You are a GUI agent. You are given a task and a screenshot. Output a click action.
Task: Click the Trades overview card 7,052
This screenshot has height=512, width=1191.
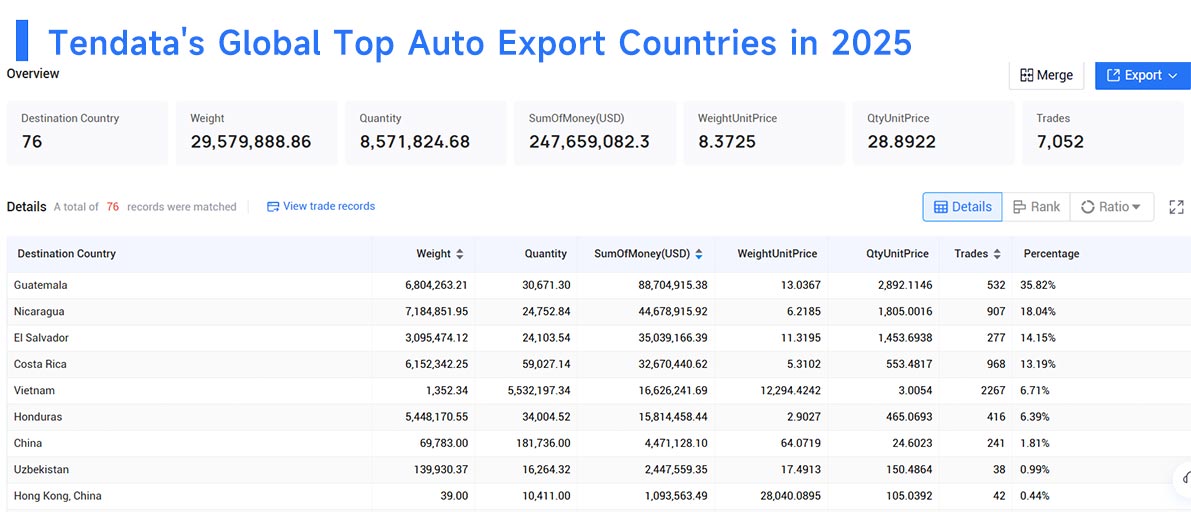click(1103, 133)
